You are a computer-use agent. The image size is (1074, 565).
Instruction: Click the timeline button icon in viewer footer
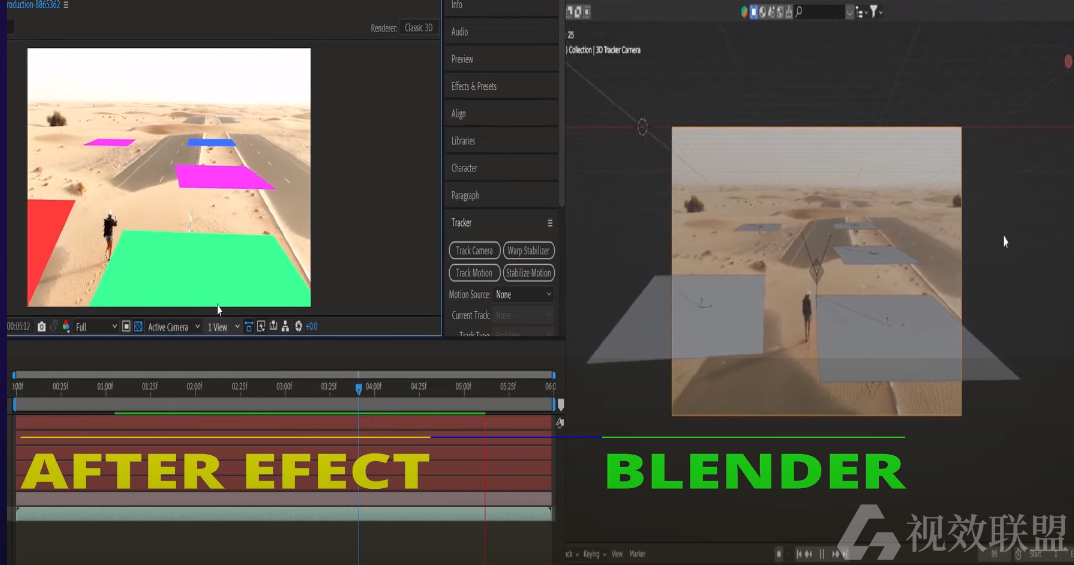tap(273, 327)
